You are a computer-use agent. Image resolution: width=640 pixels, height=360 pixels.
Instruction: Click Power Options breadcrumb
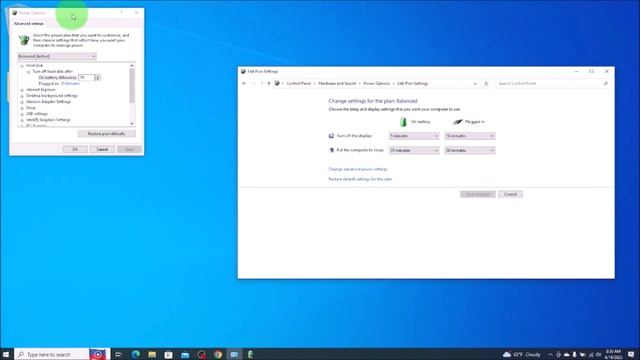click(376, 83)
